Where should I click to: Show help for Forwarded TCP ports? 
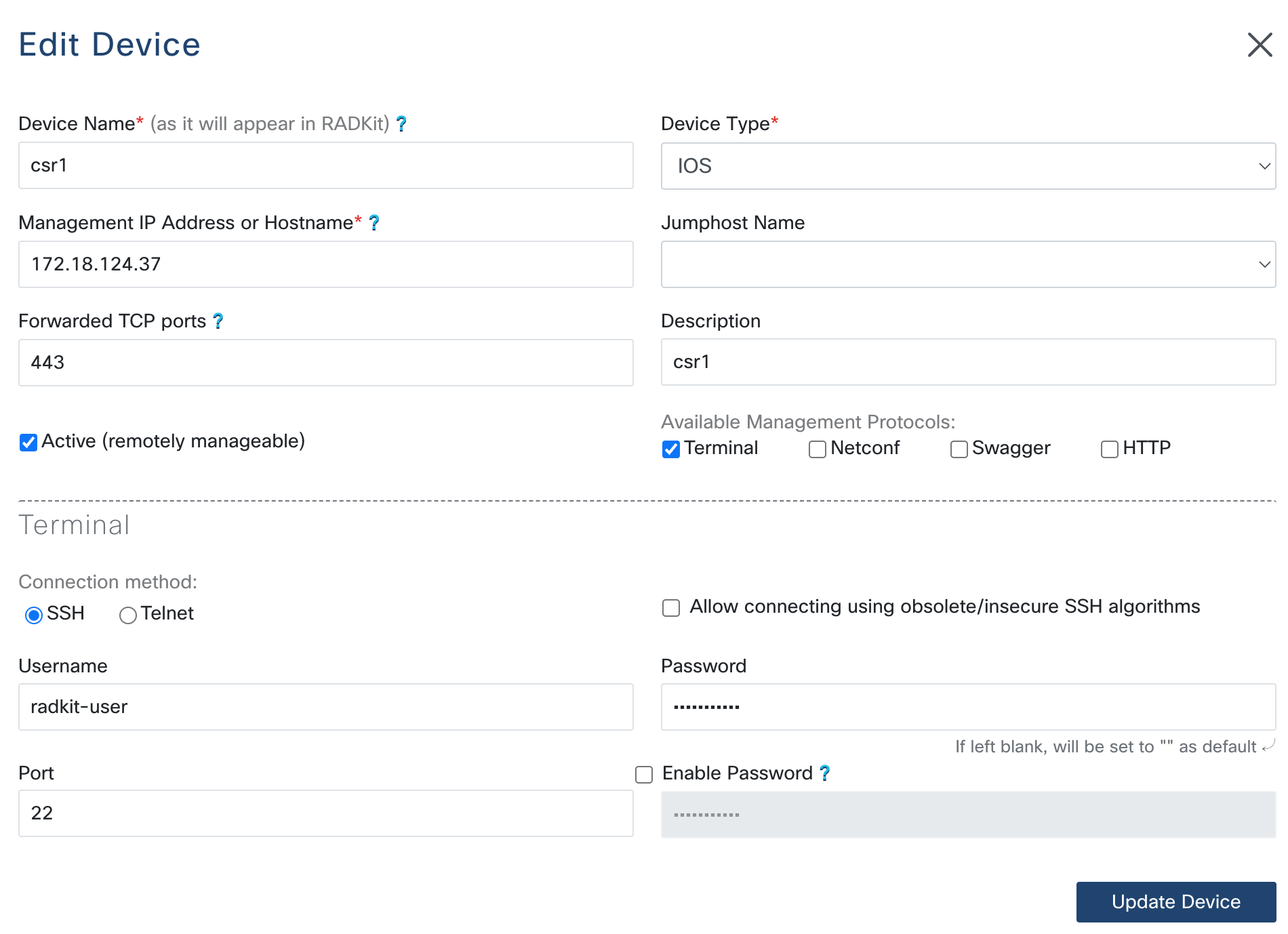[x=218, y=321]
